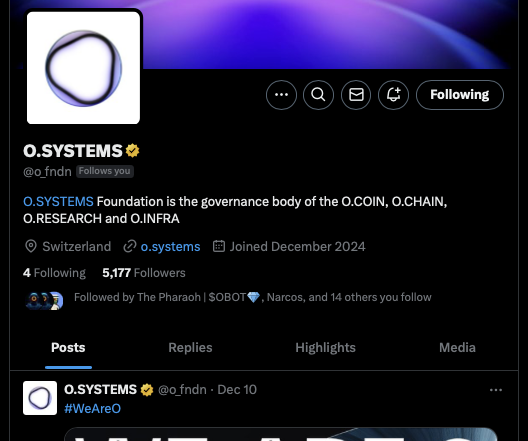Viewport: 528px width, 441px height.
Task: Click the gold verified badge beside profile name
Action: pyautogui.click(x=132, y=150)
